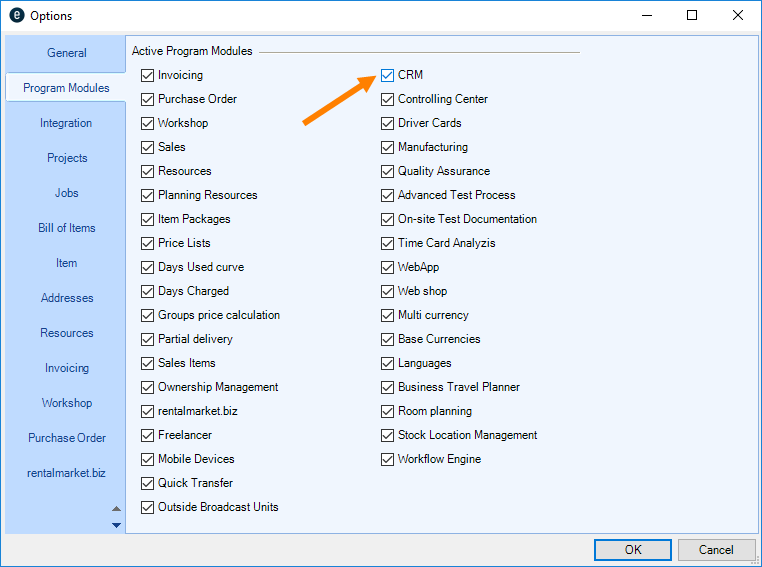Uncheck Days Used curve module
Screen dimensions: 762x567
pos(148,267)
